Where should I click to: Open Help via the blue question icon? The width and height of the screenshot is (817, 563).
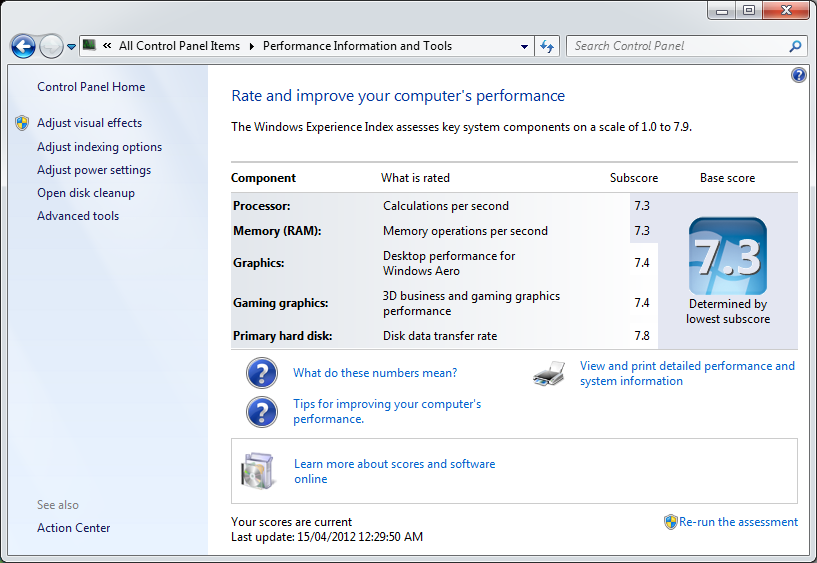(x=798, y=75)
